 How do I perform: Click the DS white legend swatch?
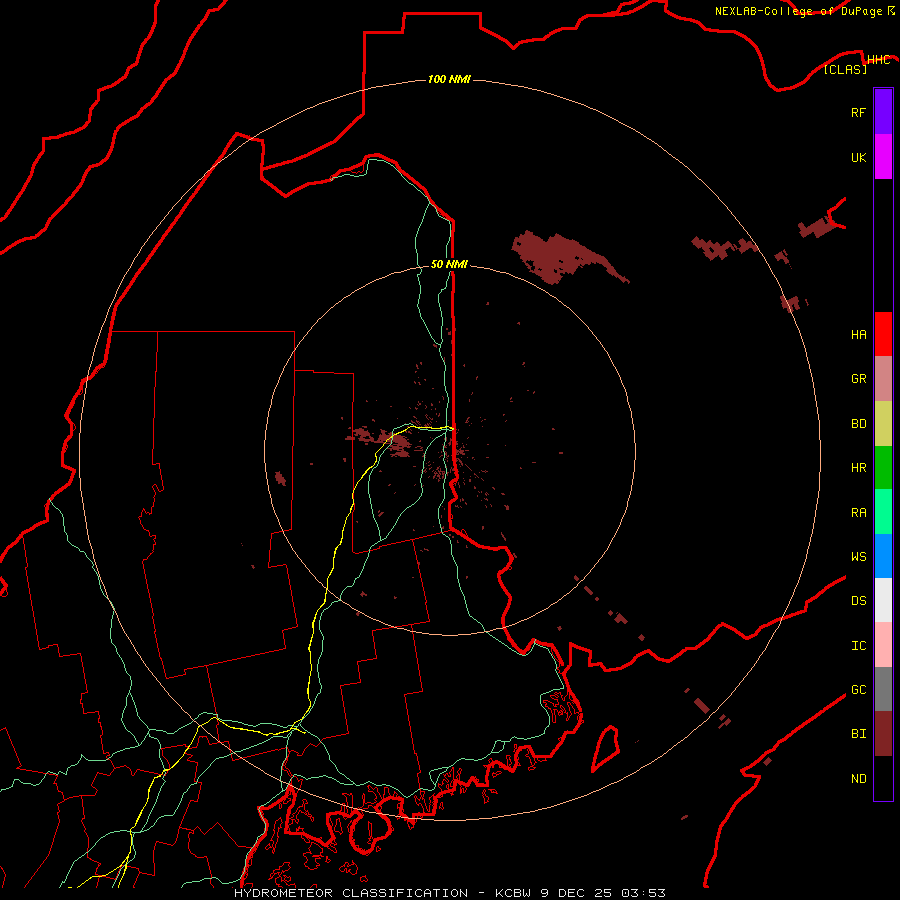point(883,600)
